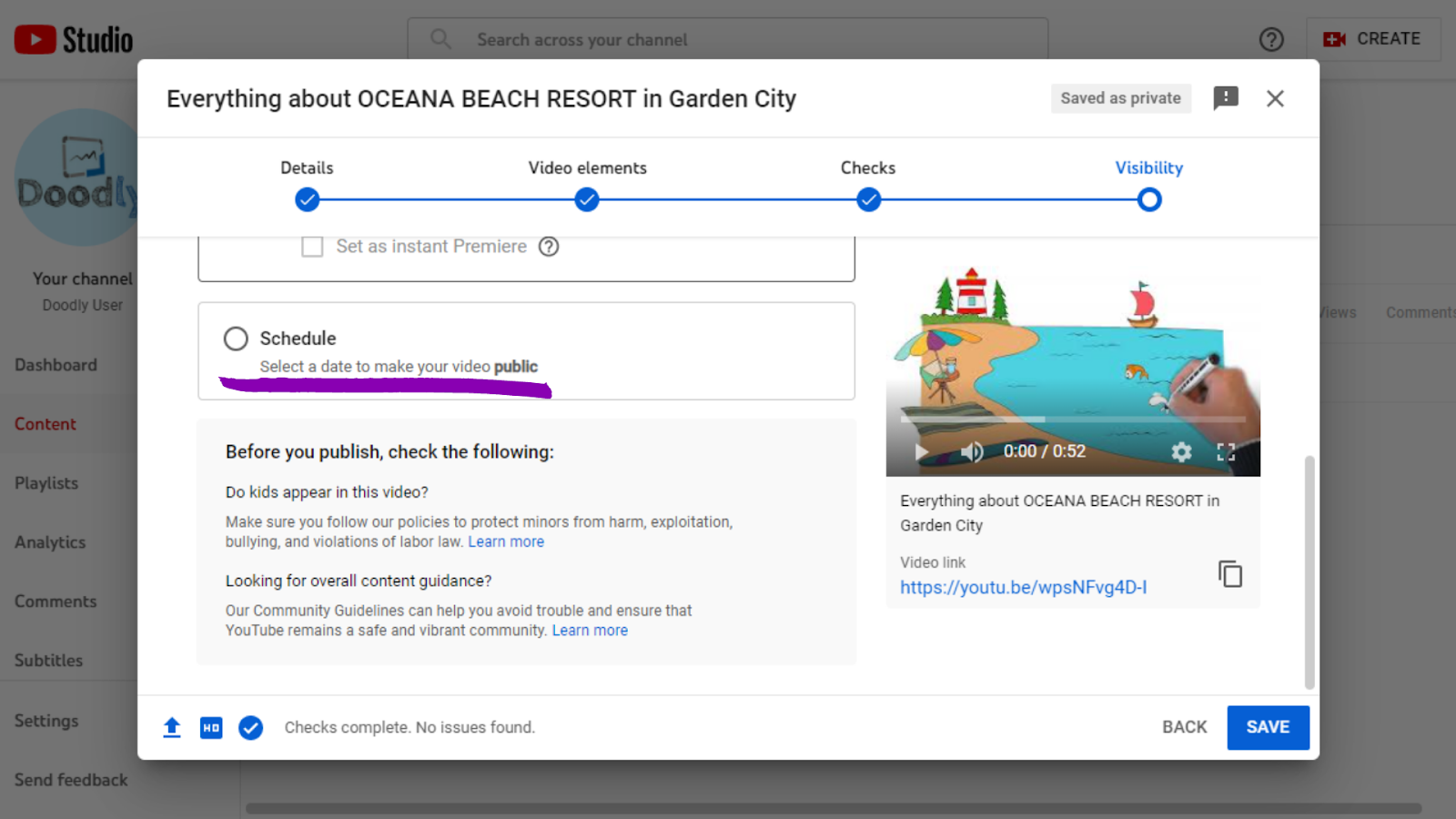The height and width of the screenshot is (819, 1456).
Task: Go to the Video elements step tab
Action: 588,167
